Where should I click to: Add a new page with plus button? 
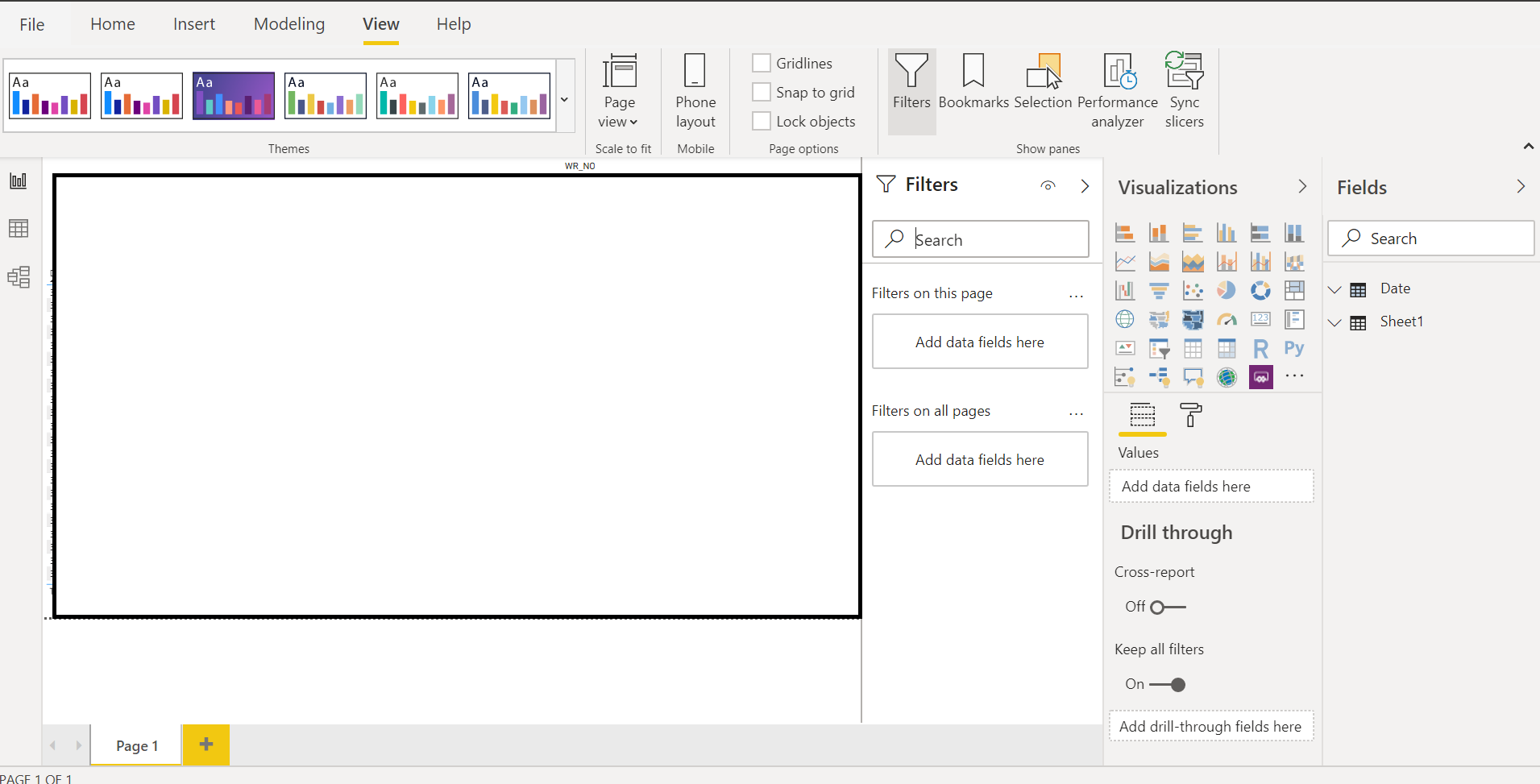206,745
